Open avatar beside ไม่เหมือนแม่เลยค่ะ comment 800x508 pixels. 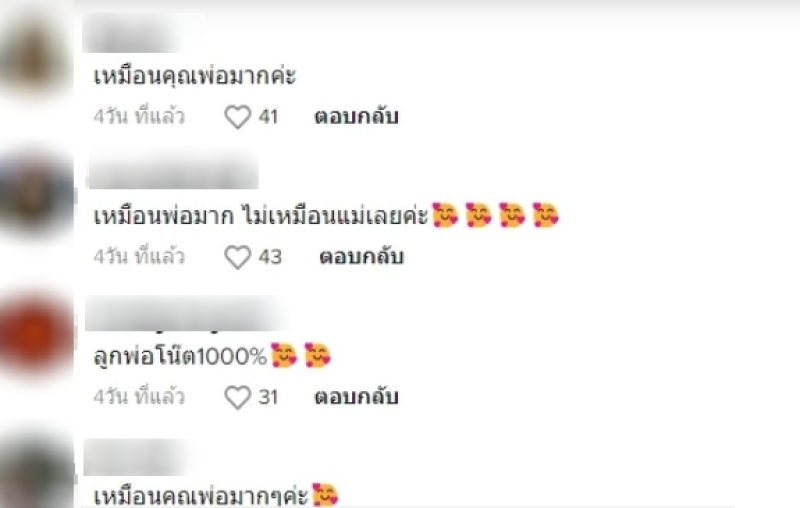36,195
